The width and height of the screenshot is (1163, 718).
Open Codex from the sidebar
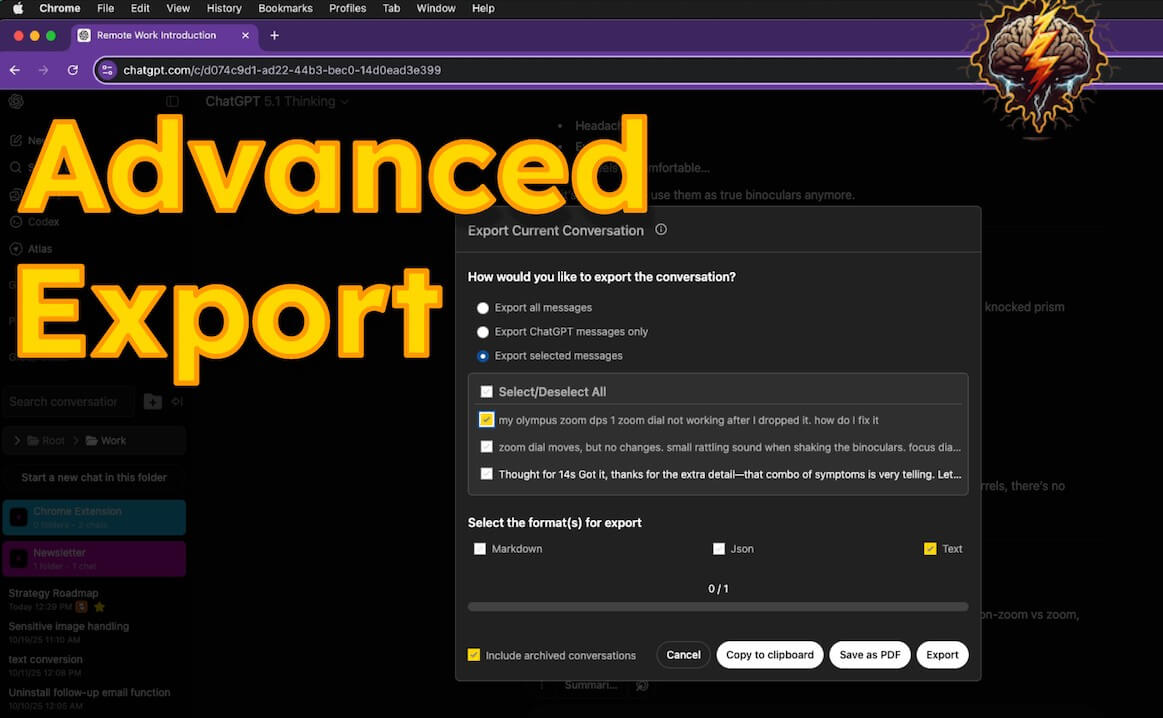[34, 222]
